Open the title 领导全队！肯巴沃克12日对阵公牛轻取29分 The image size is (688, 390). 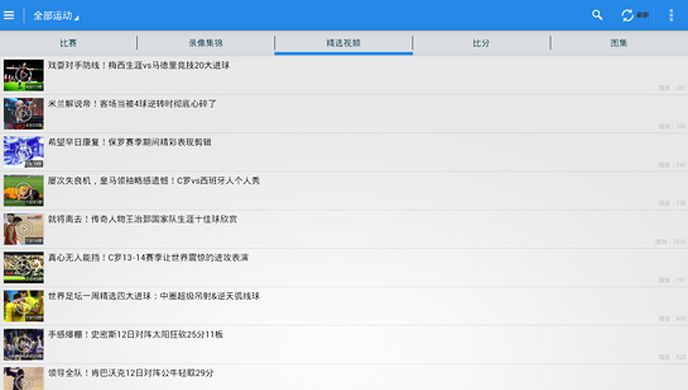[x=131, y=373]
